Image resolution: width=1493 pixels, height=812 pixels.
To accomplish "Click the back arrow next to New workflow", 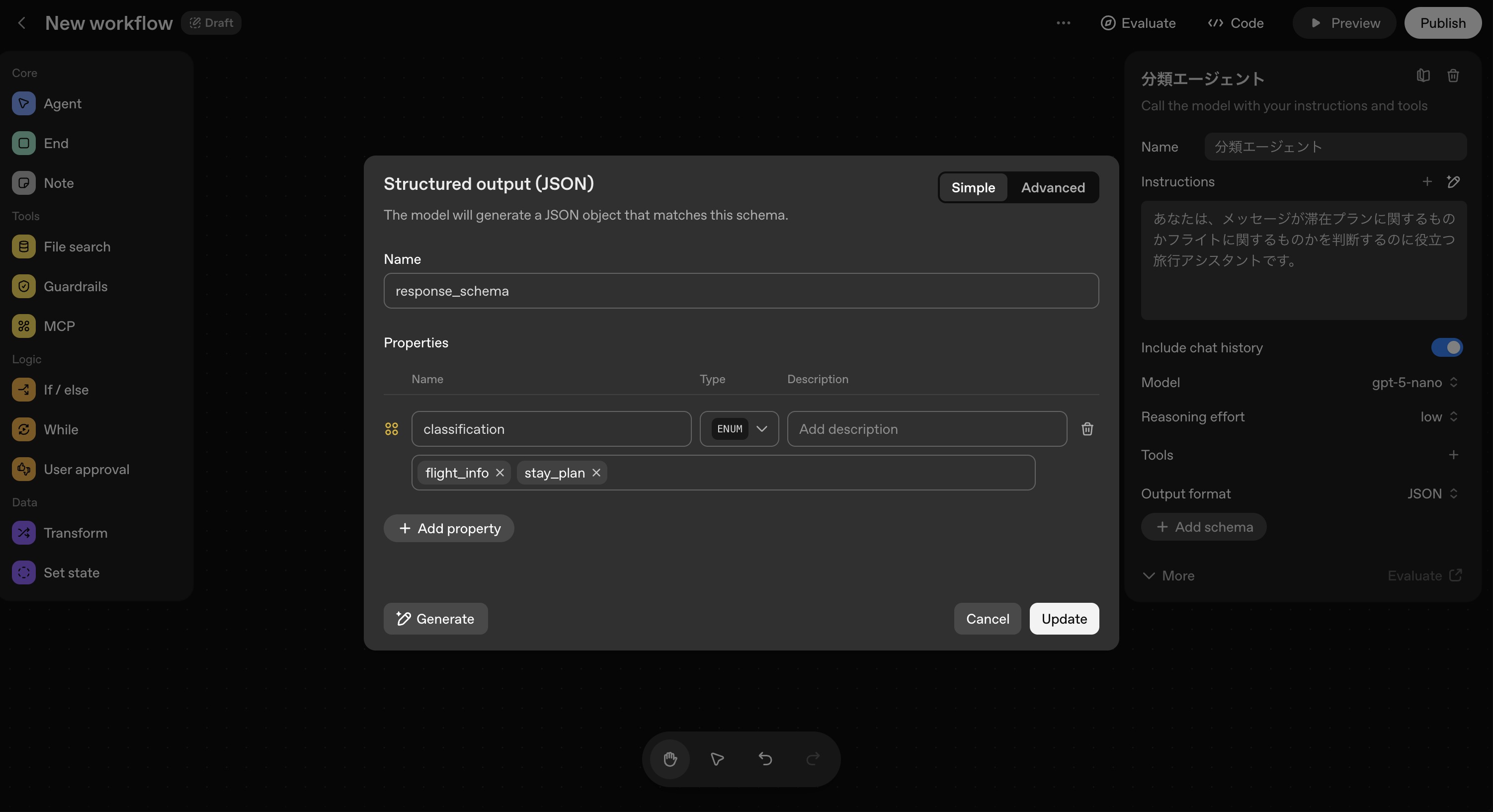I will pos(22,23).
